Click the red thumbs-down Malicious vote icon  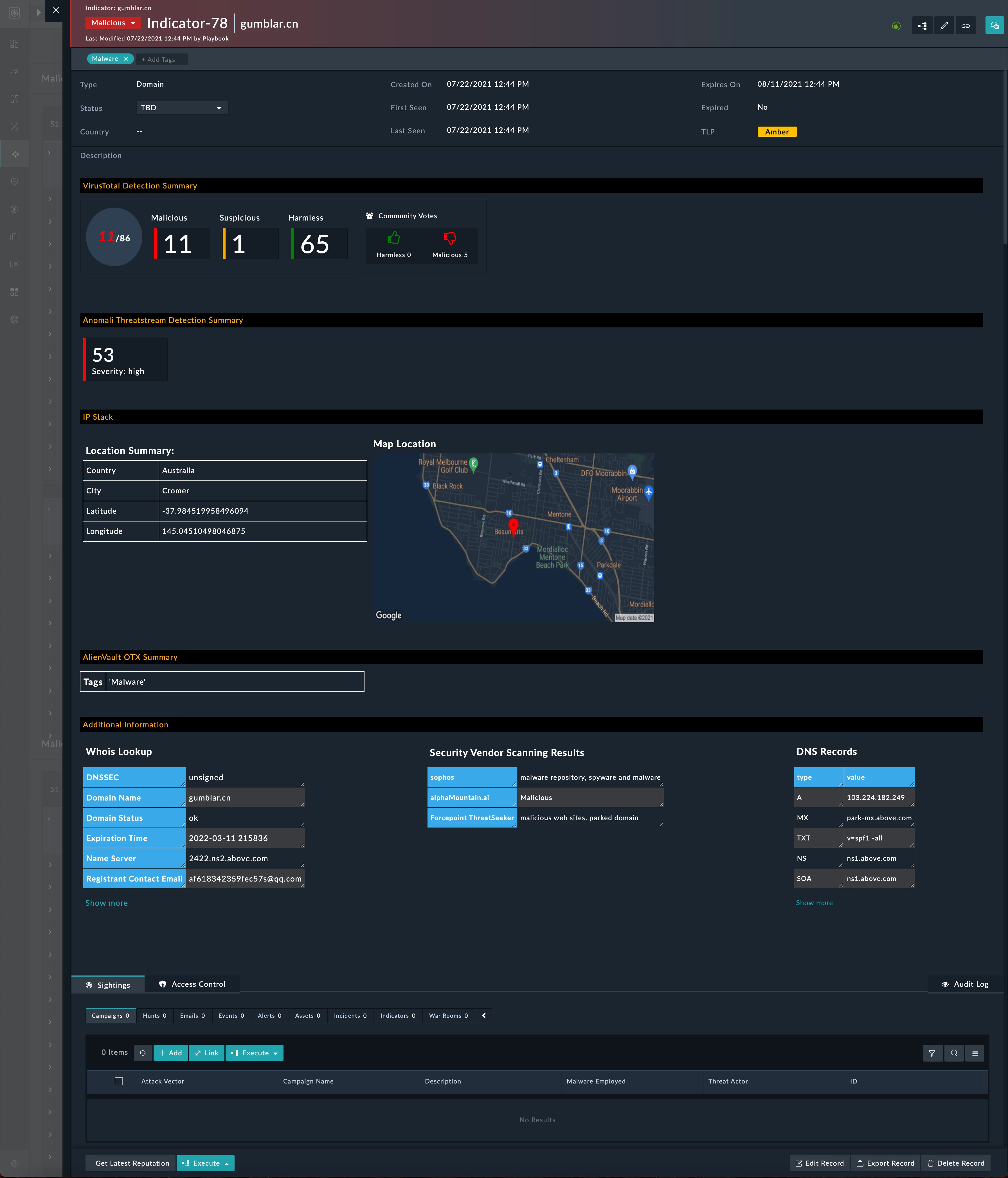[450, 238]
